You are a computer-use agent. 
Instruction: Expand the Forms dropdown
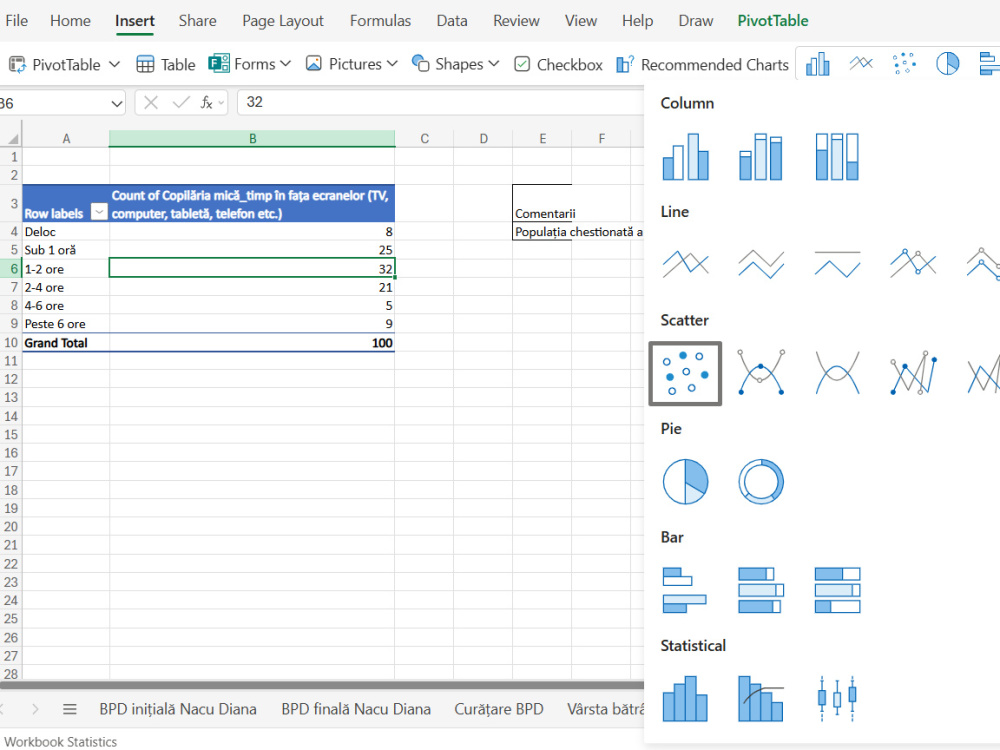point(285,64)
